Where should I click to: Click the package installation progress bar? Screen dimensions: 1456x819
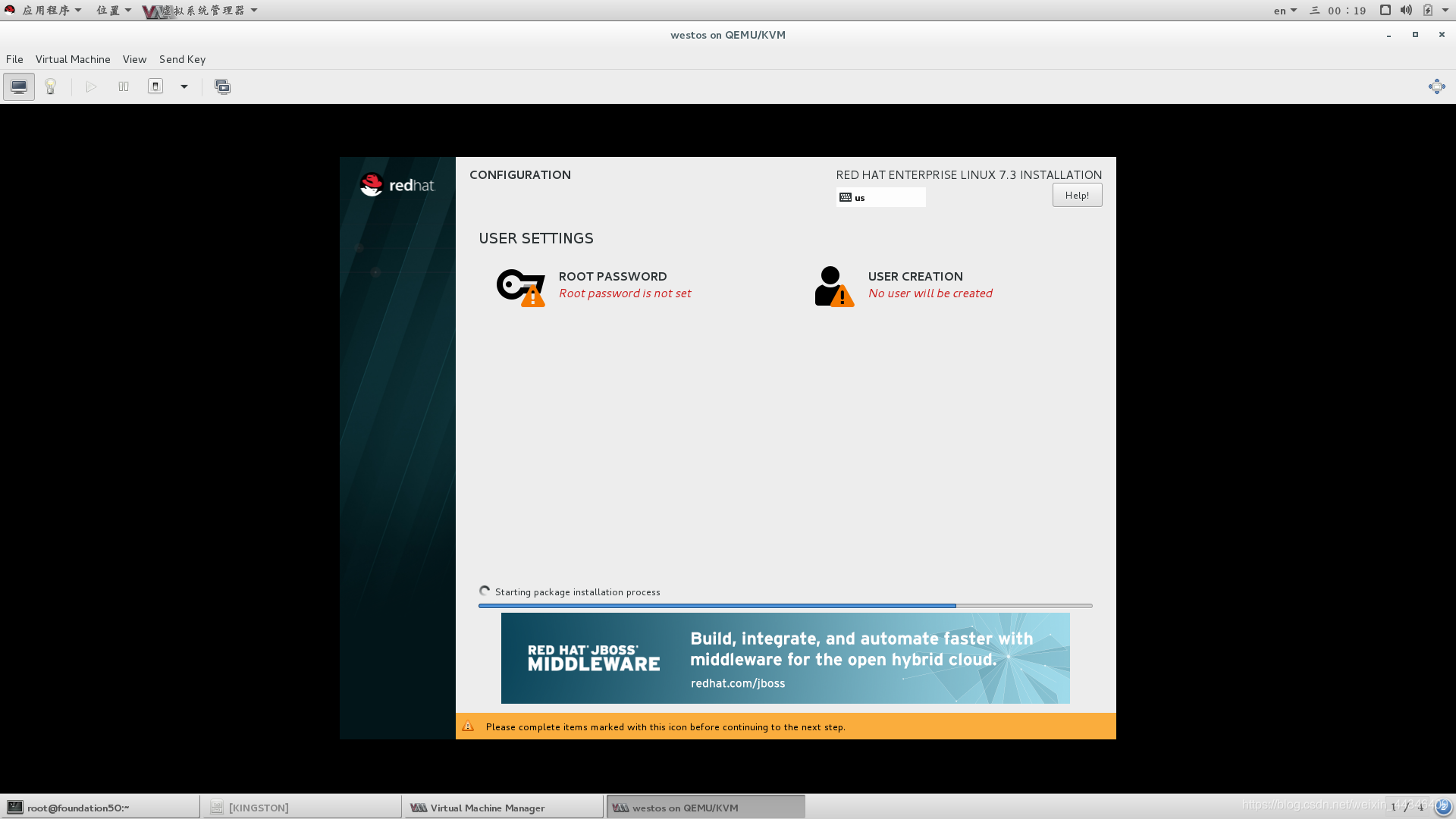point(785,606)
